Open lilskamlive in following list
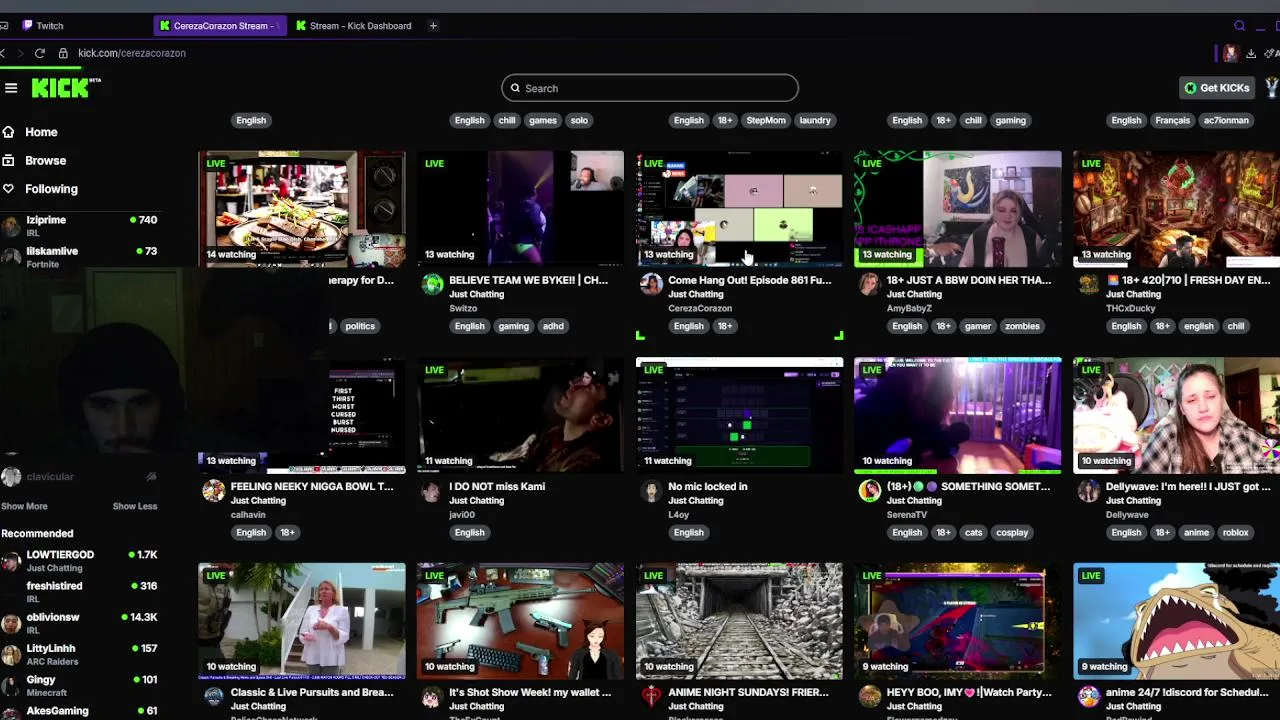This screenshot has width=1280, height=720. point(80,257)
